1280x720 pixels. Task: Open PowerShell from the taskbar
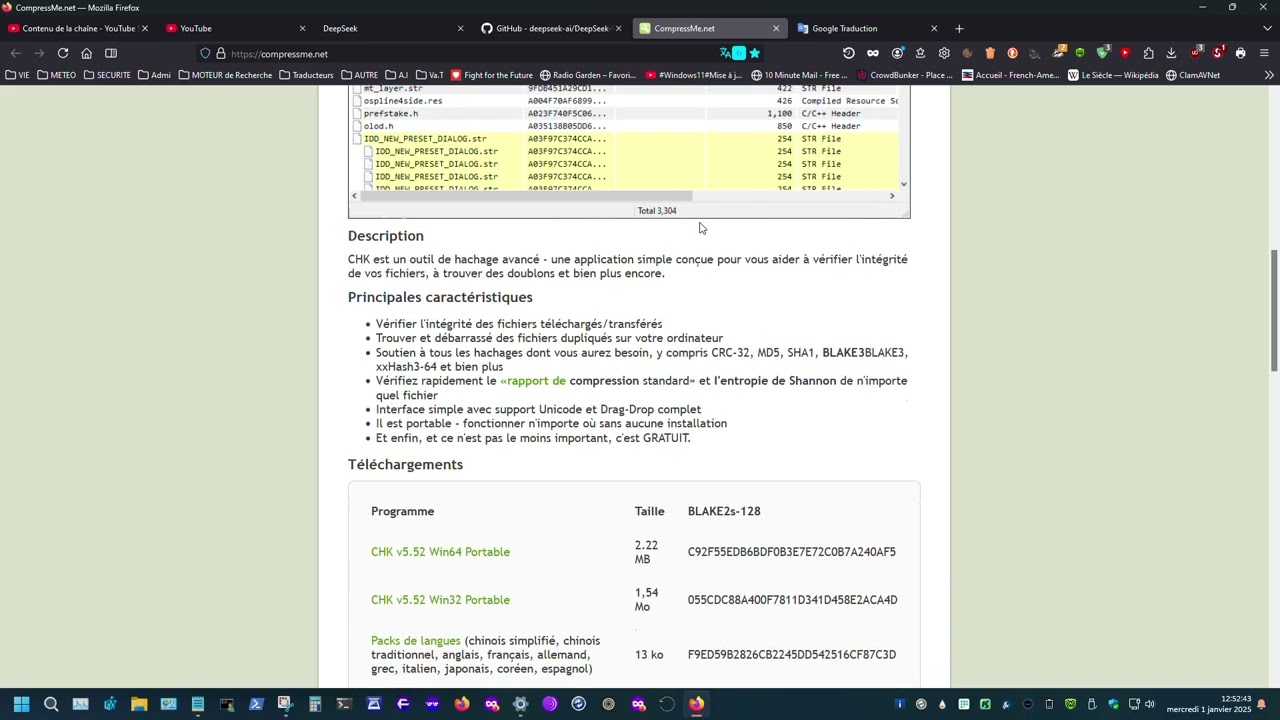[x=256, y=704]
